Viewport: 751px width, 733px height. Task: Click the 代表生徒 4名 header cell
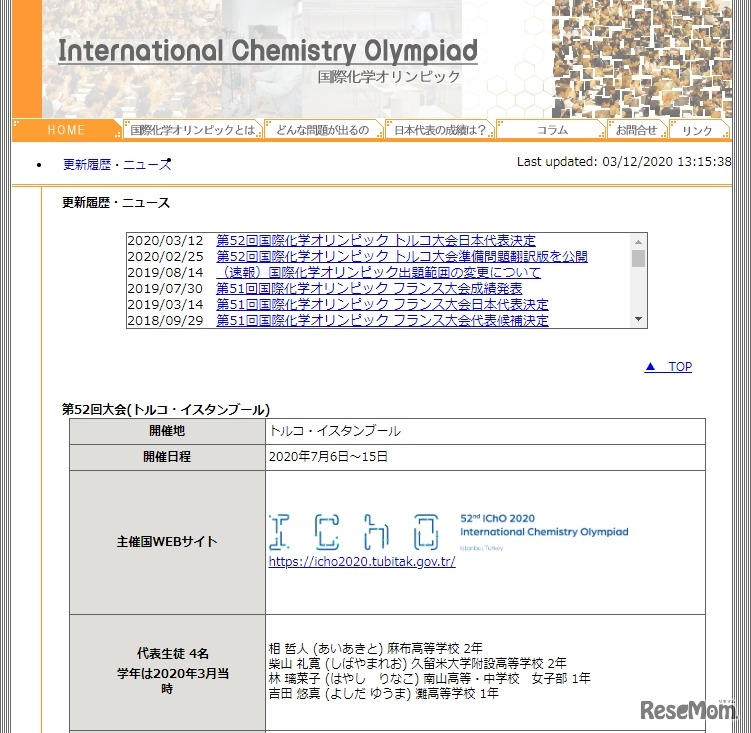[167, 672]
